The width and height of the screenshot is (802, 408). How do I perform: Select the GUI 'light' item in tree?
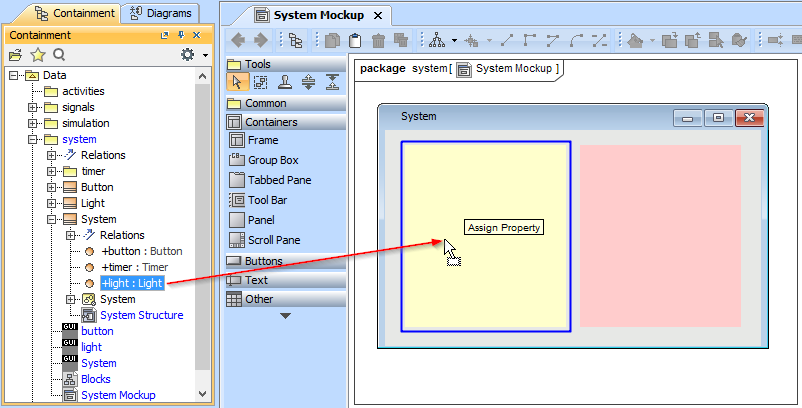[x=92, y=347]
